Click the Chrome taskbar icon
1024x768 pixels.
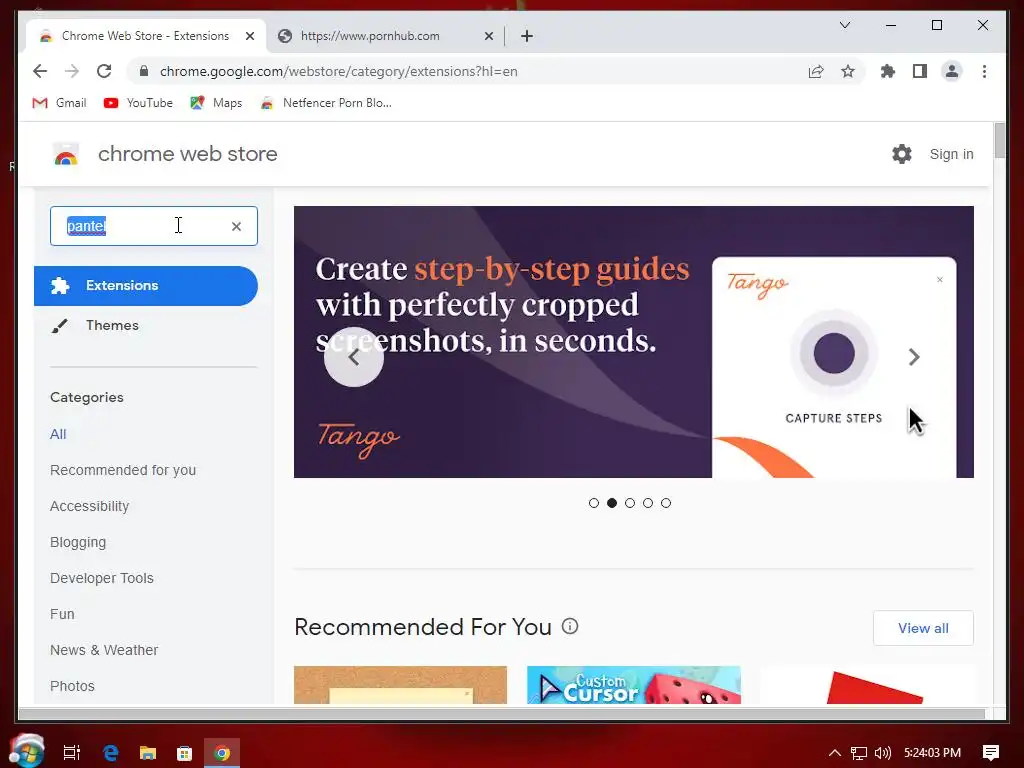click(x=222, y=753)
